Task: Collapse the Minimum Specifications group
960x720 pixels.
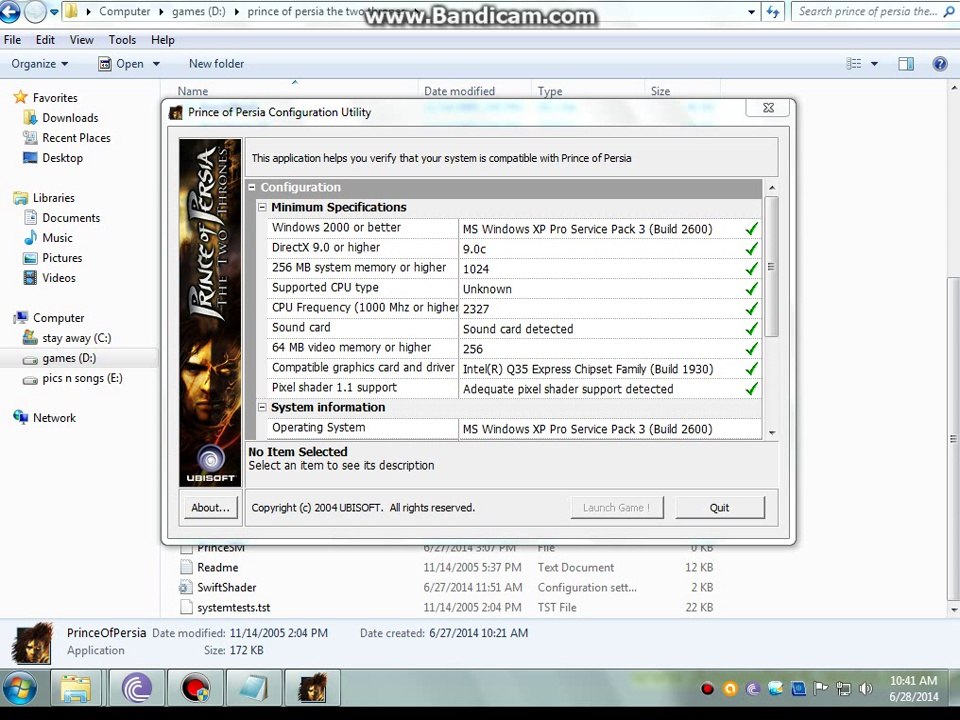Action: [x=262, y=208]
